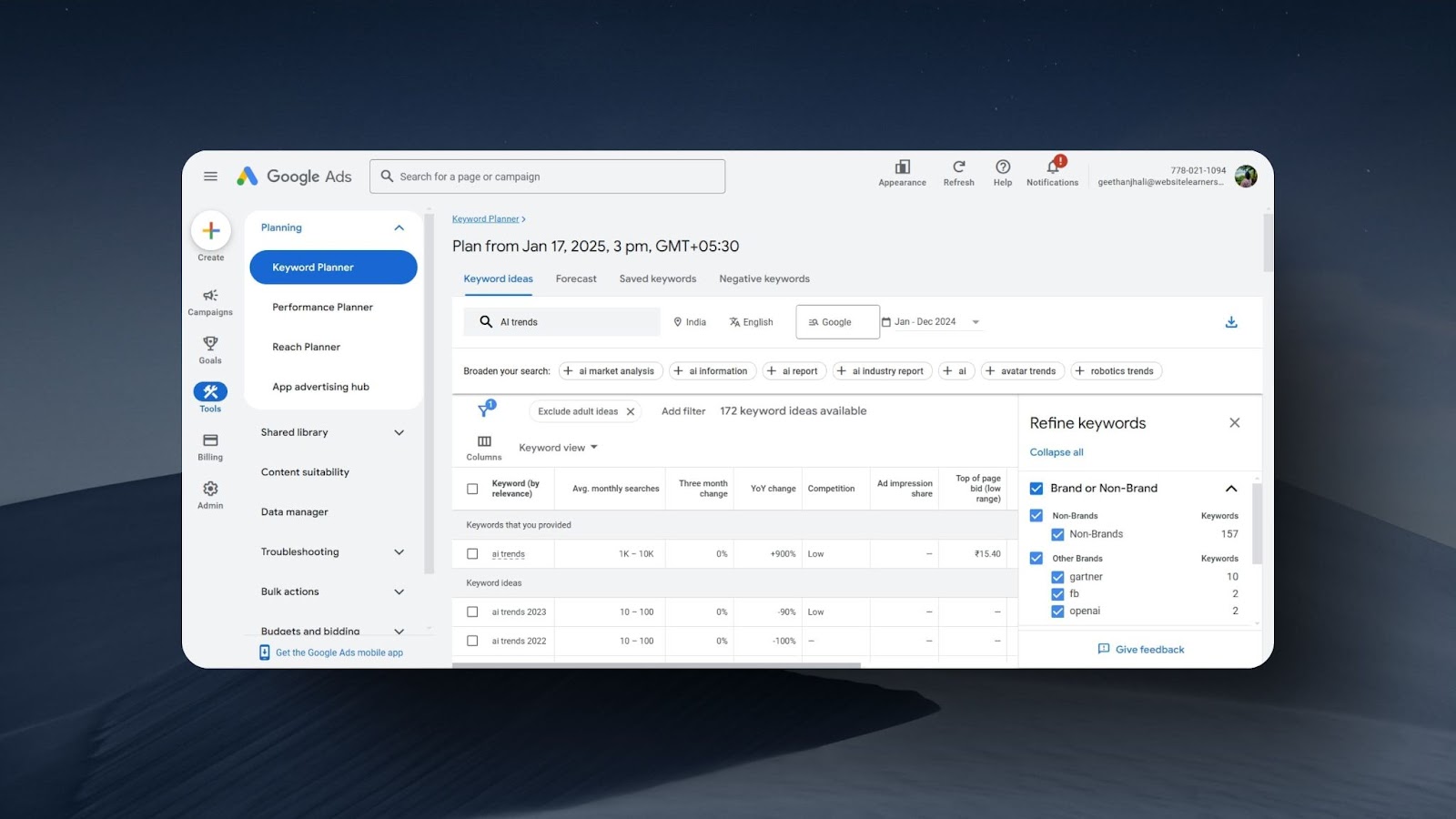Close the Refine keywords panel
This screenshot has width=1456, height=819.
point(1234,422)
